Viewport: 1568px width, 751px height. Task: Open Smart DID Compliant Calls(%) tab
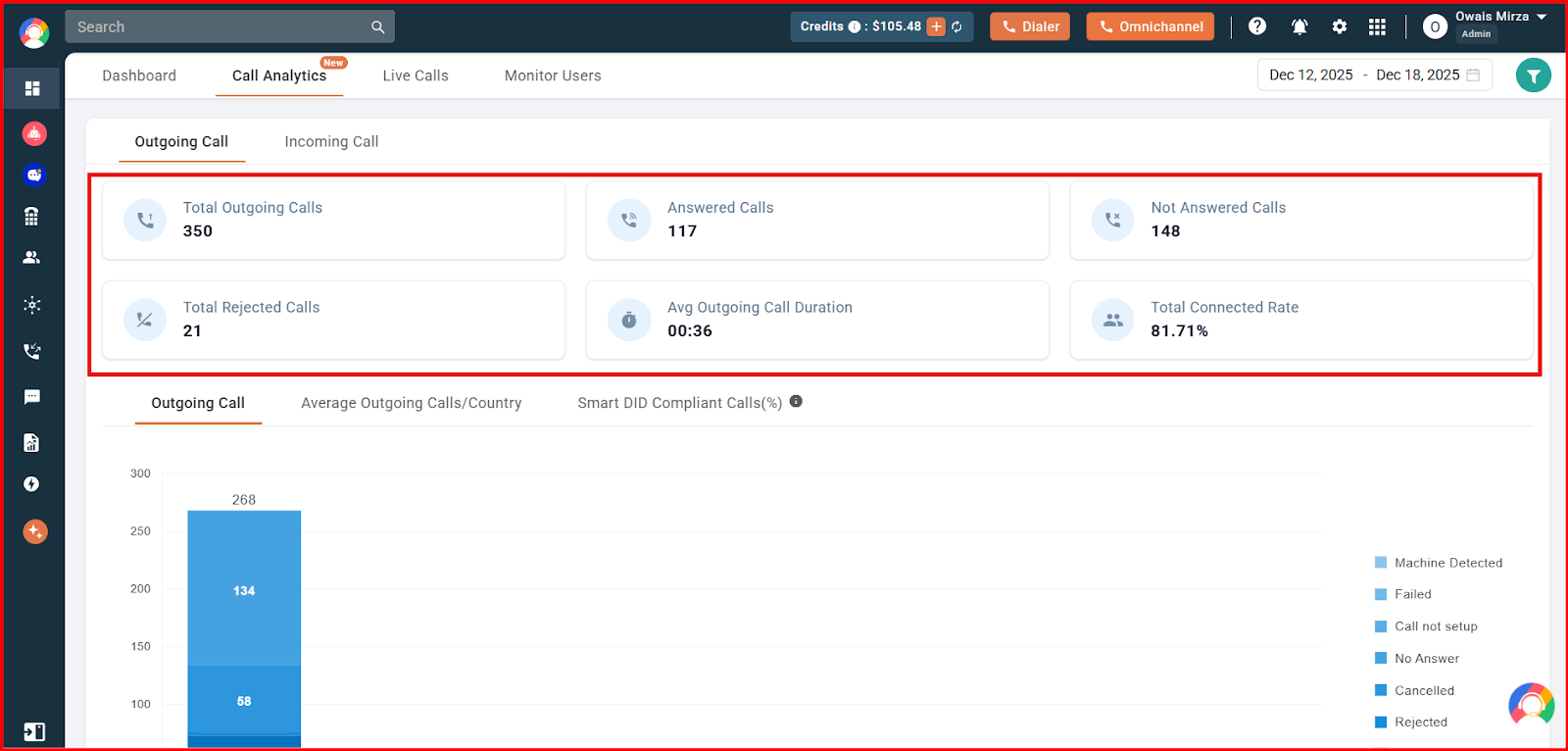coord(680,403)
